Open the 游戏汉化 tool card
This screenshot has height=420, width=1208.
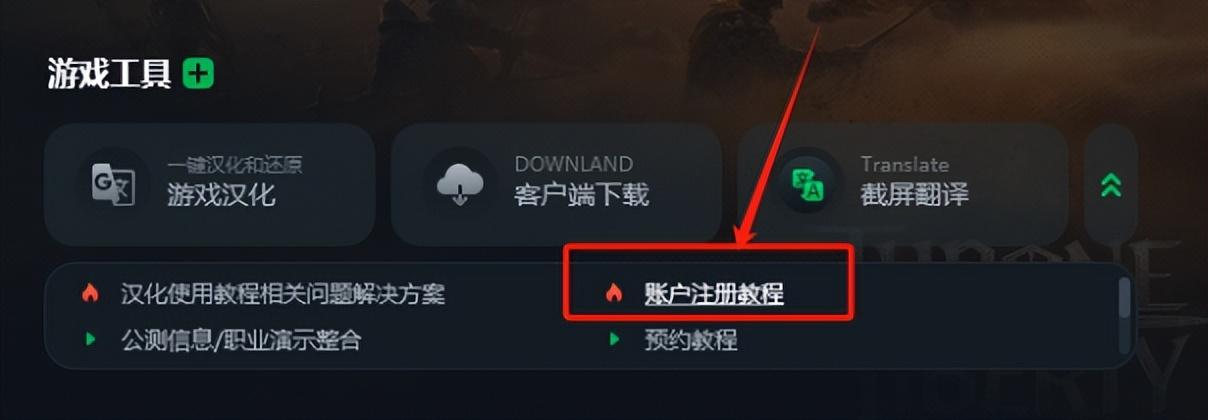(210, 184)
